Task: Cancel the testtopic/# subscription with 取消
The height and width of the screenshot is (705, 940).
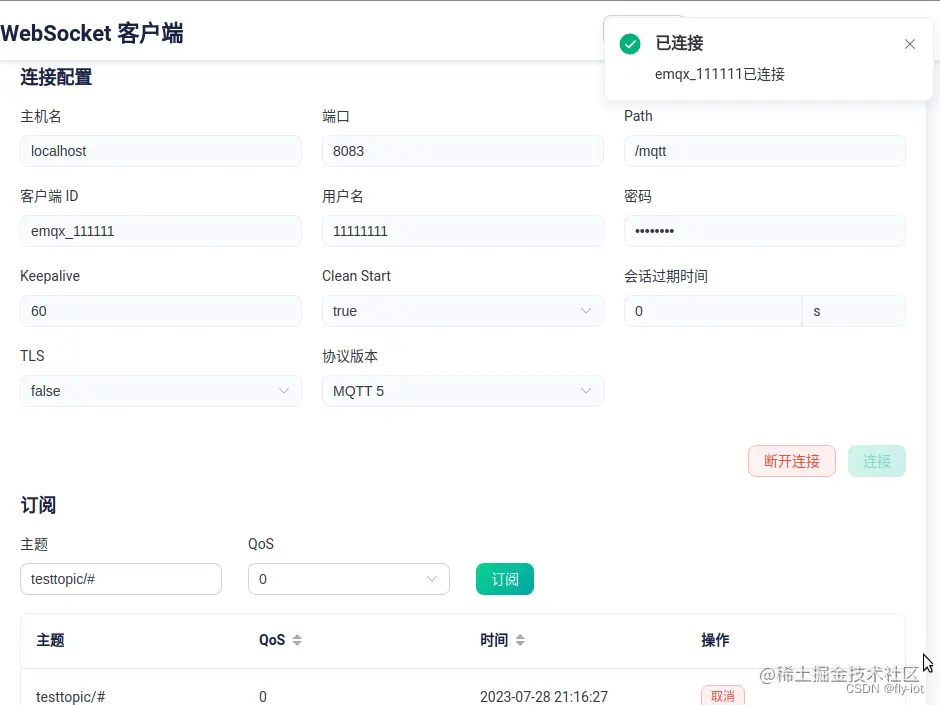Action: (x=723, y=695)
